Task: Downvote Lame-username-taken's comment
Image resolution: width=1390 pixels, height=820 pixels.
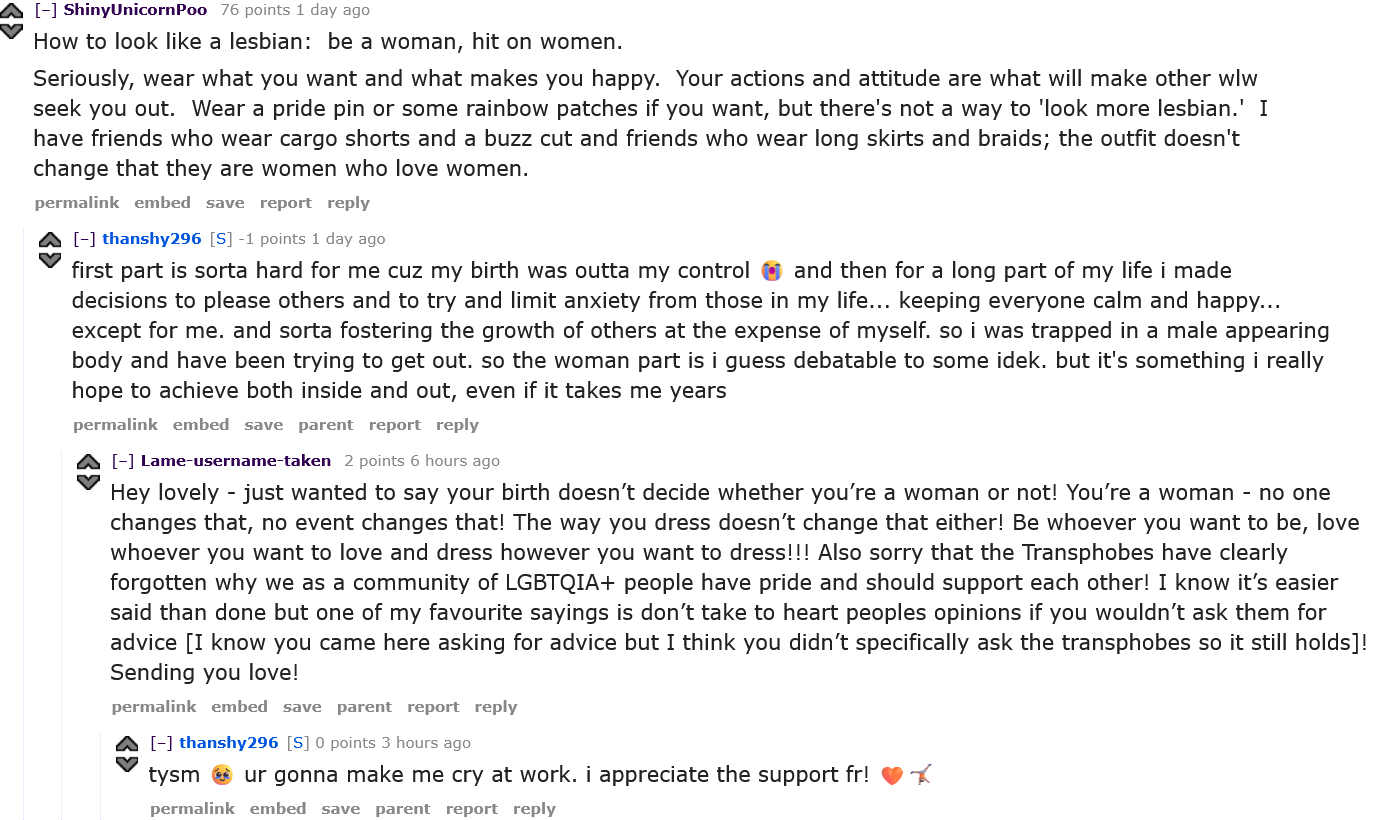Action: tap(88, 483)
